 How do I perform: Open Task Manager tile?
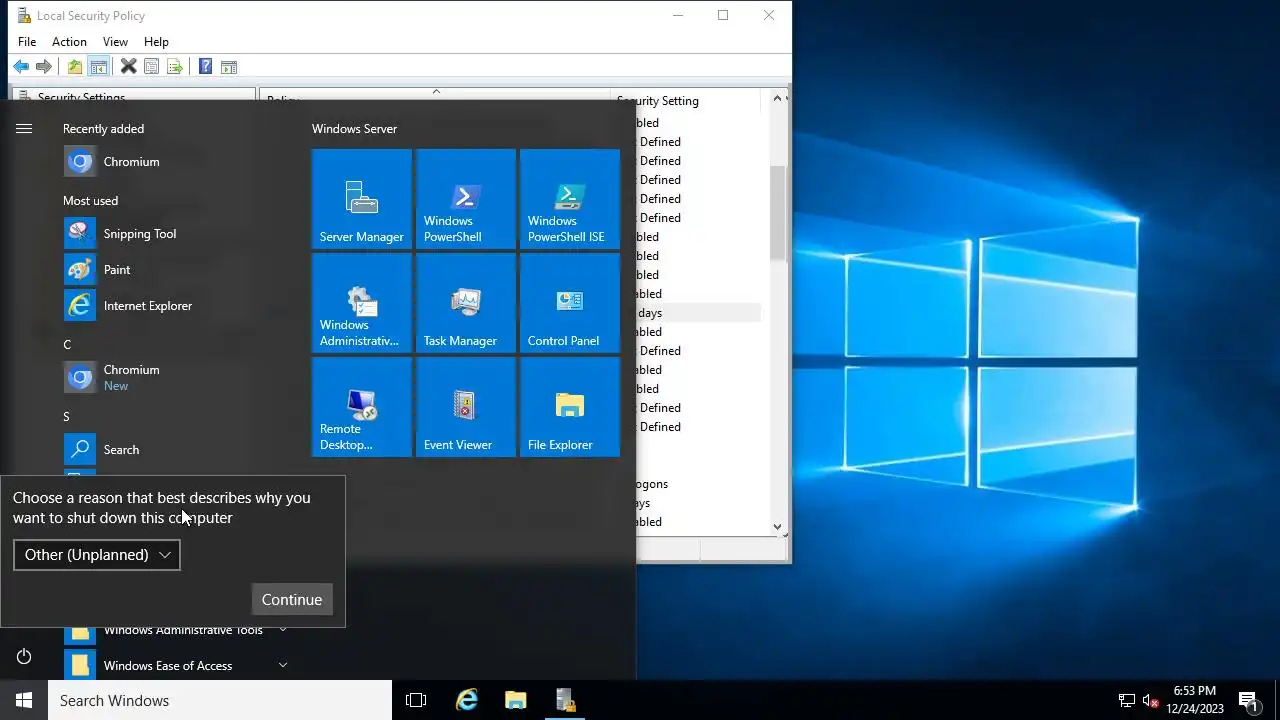pyautogui.click(x=466, y=303)
